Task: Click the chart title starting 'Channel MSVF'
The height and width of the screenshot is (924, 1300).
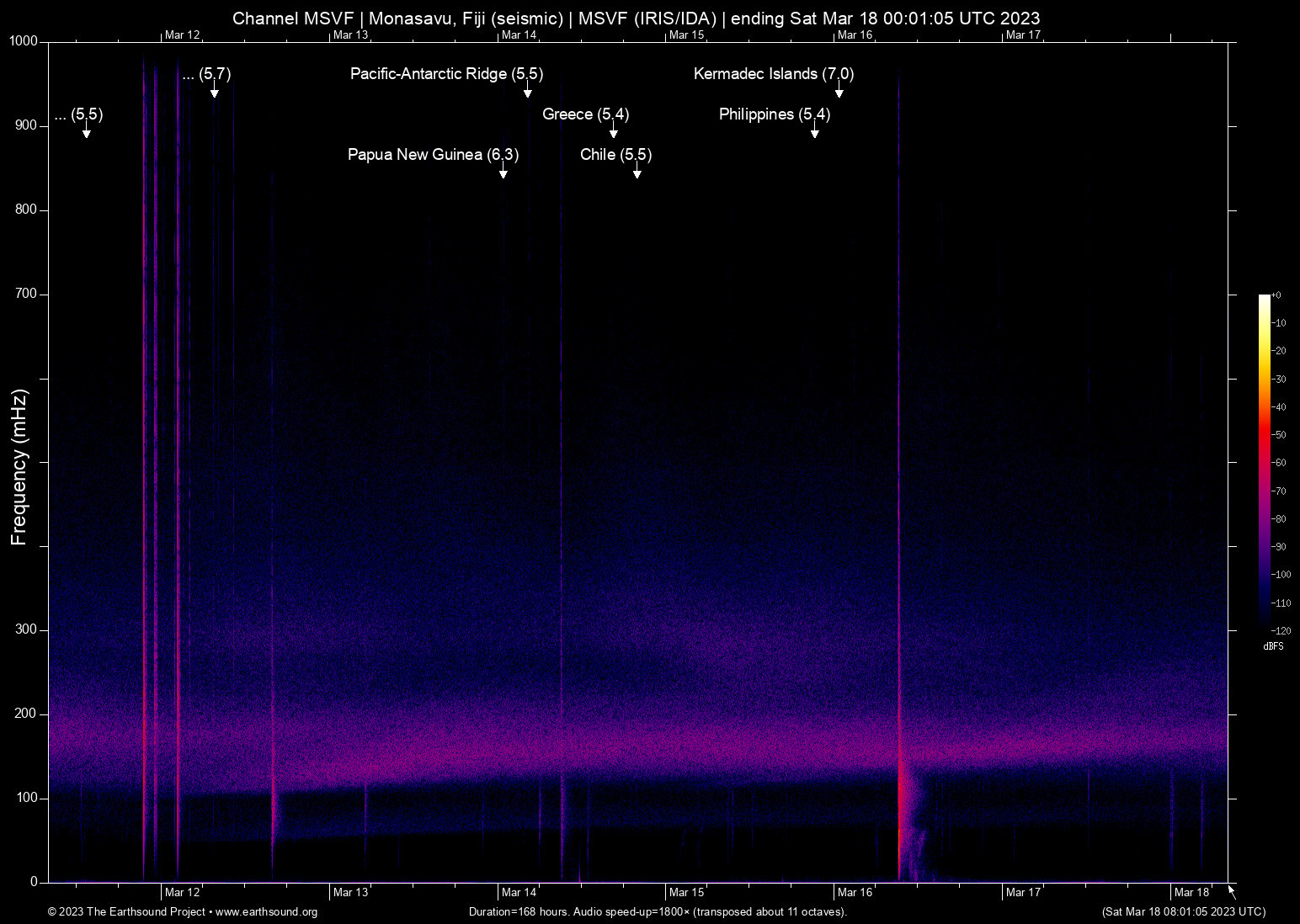Action: [x=636, y=19]
